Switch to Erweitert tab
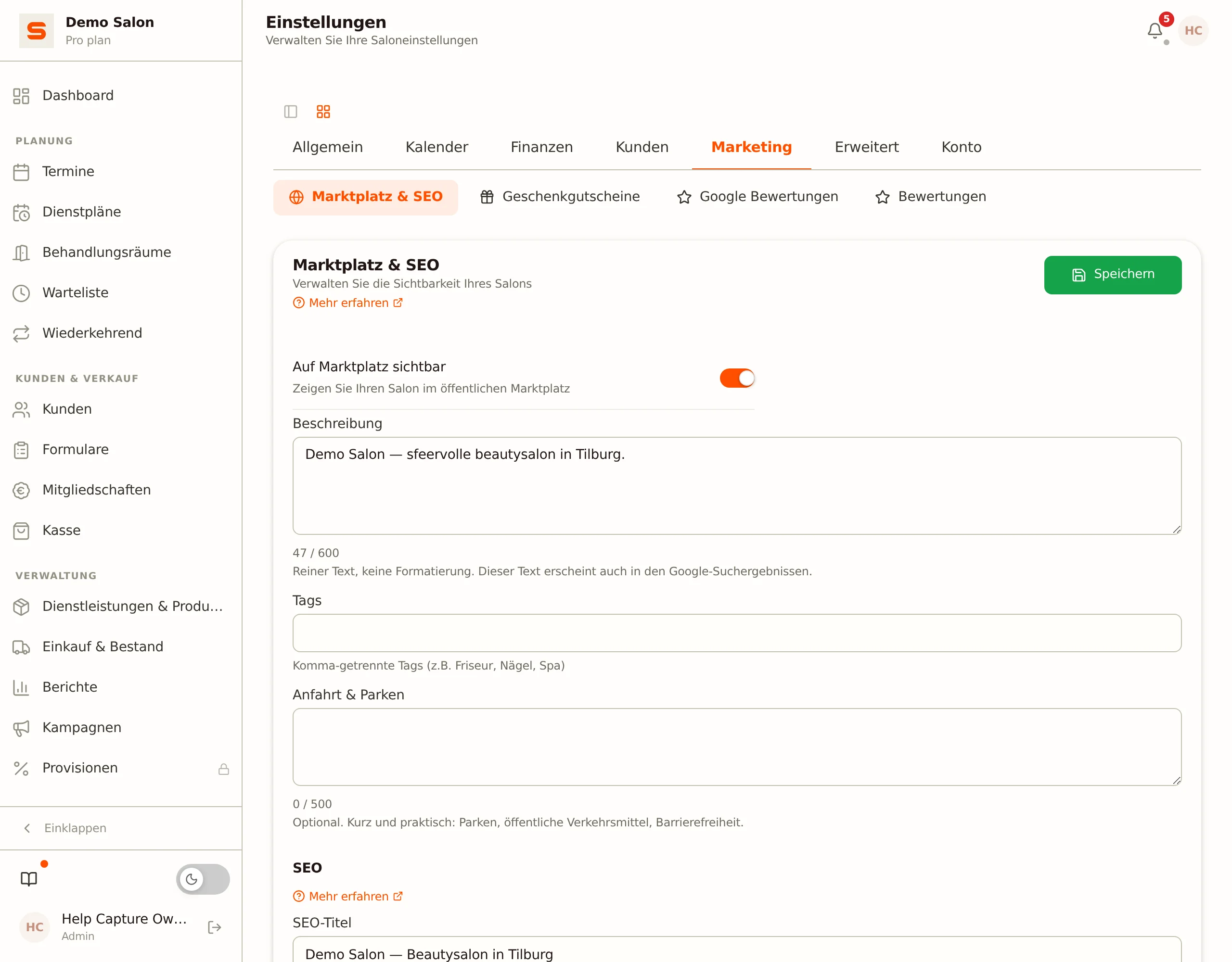The height and width of the screenshot is (962, 1232). 867,147
